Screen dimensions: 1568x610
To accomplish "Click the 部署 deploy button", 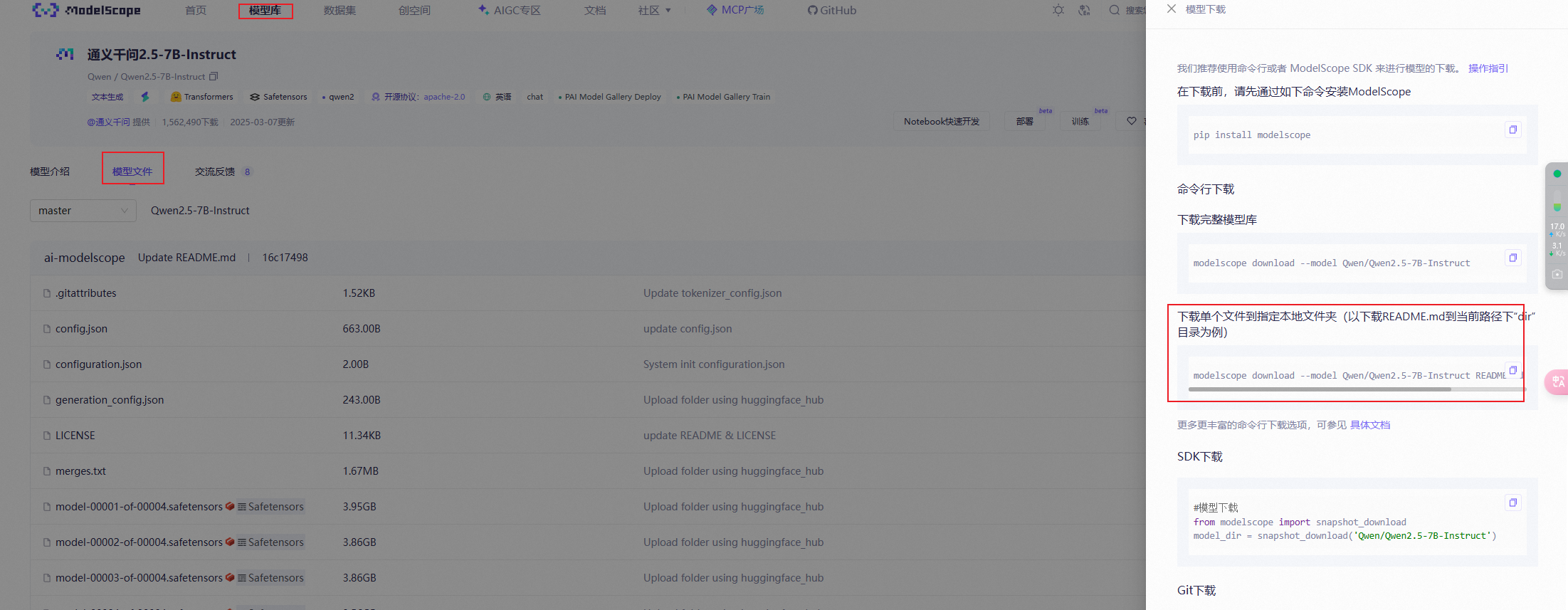I will [x=1025, y=122].
